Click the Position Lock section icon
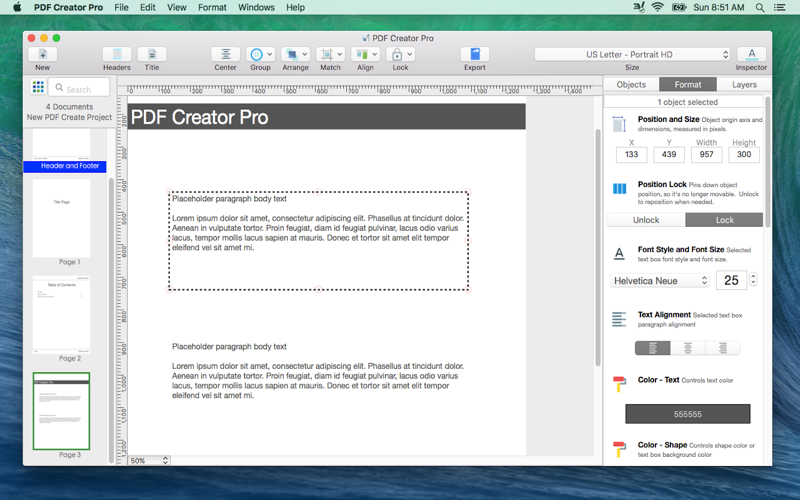This screenshot has width=800, height=500. click(x=619, y=189)
